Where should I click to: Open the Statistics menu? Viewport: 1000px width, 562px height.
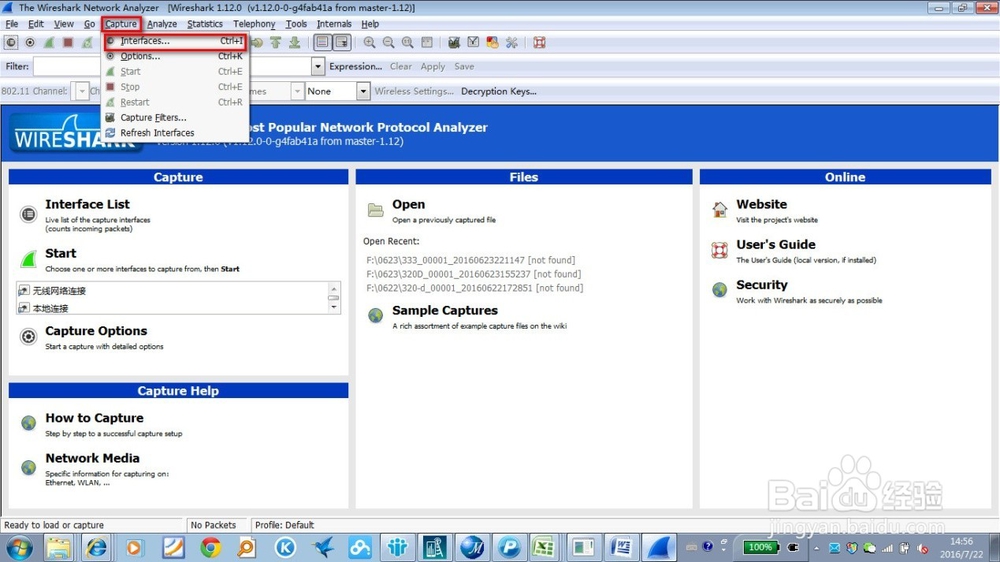point(205,24)
